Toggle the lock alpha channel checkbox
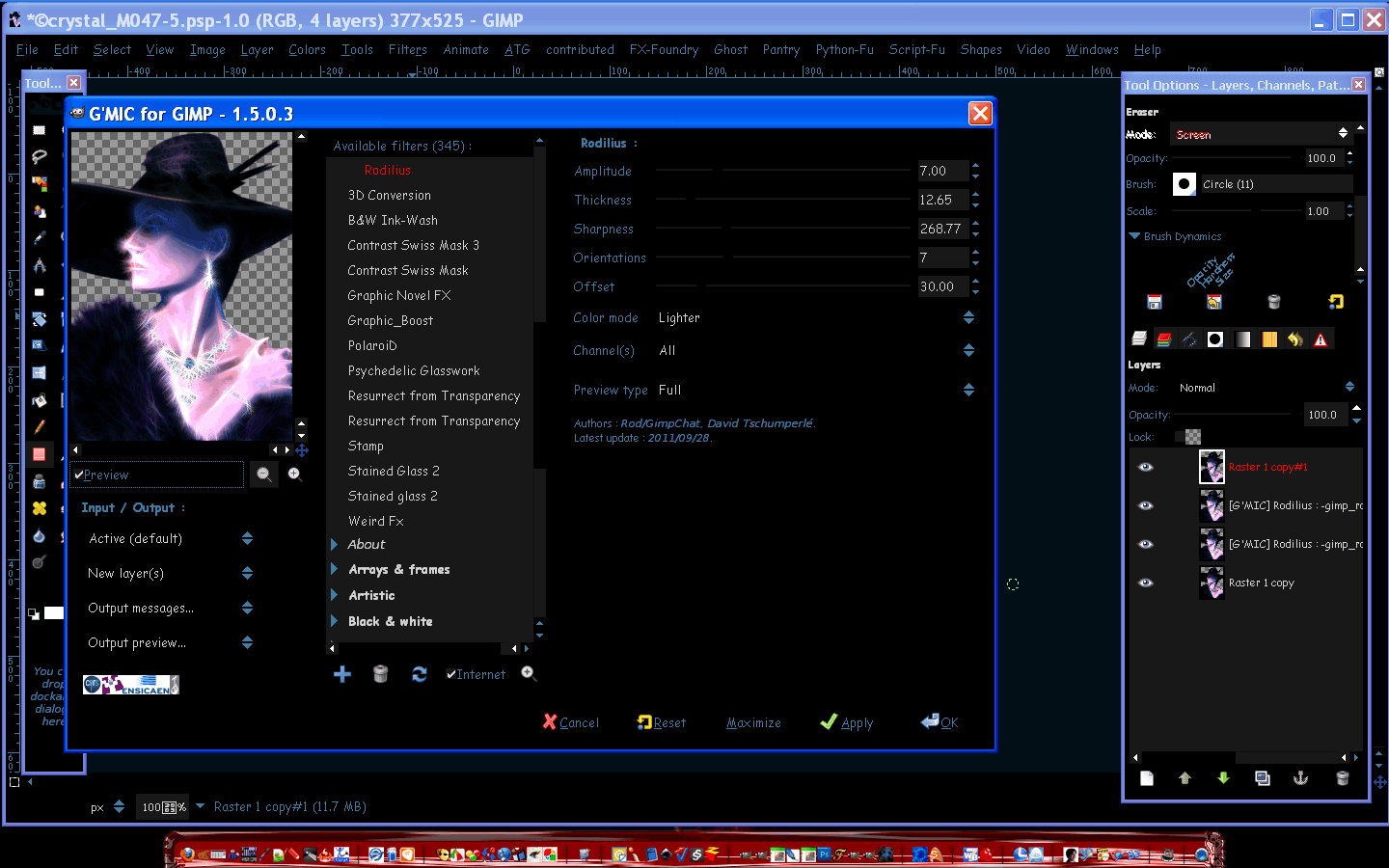The width and height of the screenshot is (1389, 868). [x=1187, y=437]
